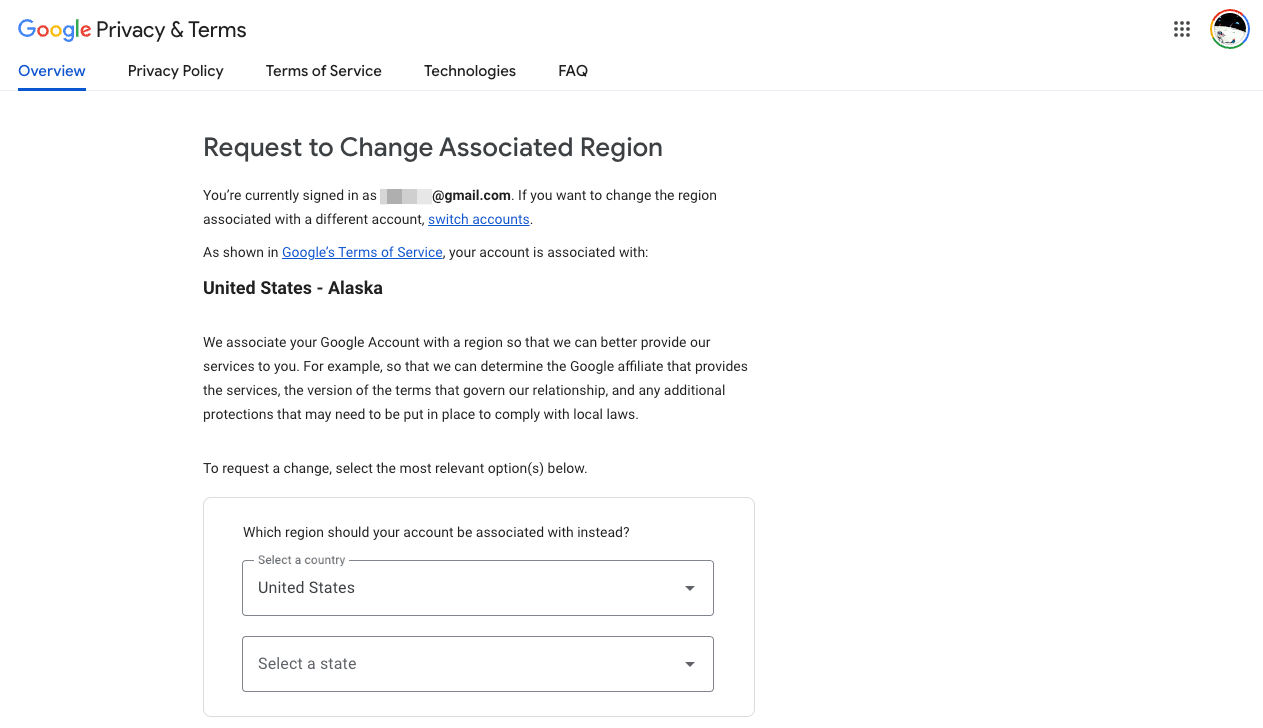Click the signed-in gmail.com email address
The width and height of the screenshot is (1263, 728).
446,196
